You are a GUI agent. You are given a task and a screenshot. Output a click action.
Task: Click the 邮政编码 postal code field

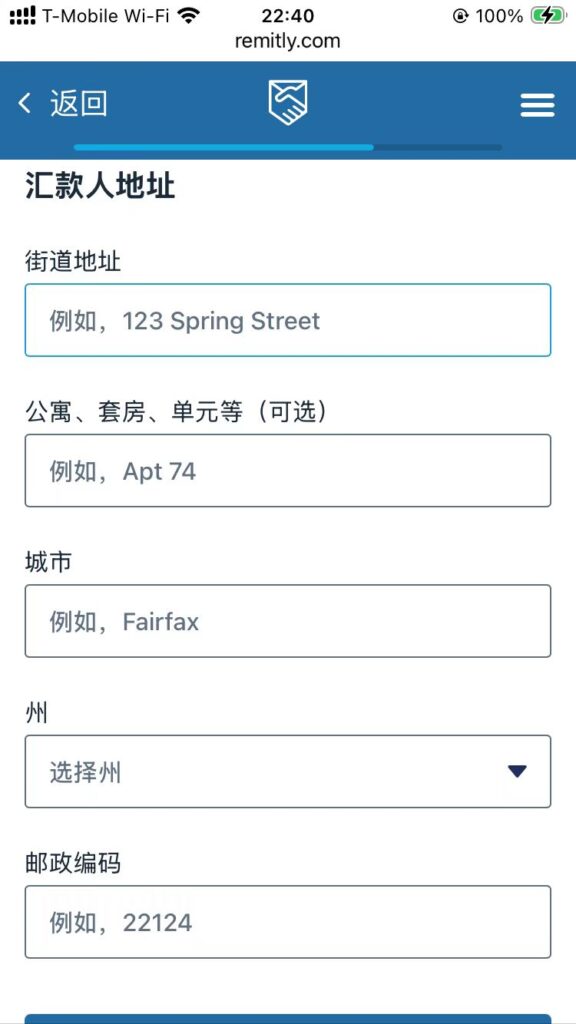288,921
